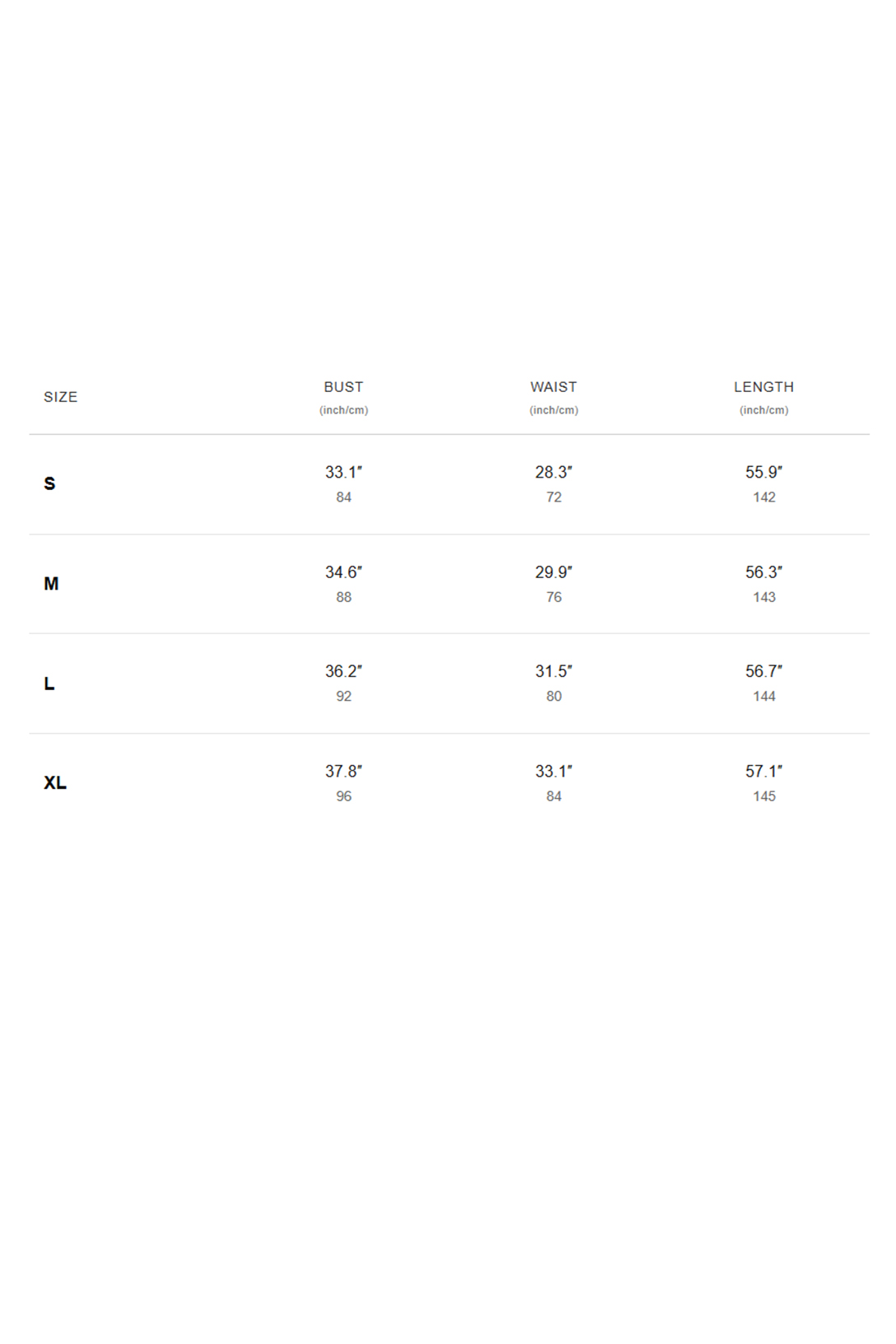Click the 28.3" waist measurement
The image size is (896, 1344).
point(553,472)
